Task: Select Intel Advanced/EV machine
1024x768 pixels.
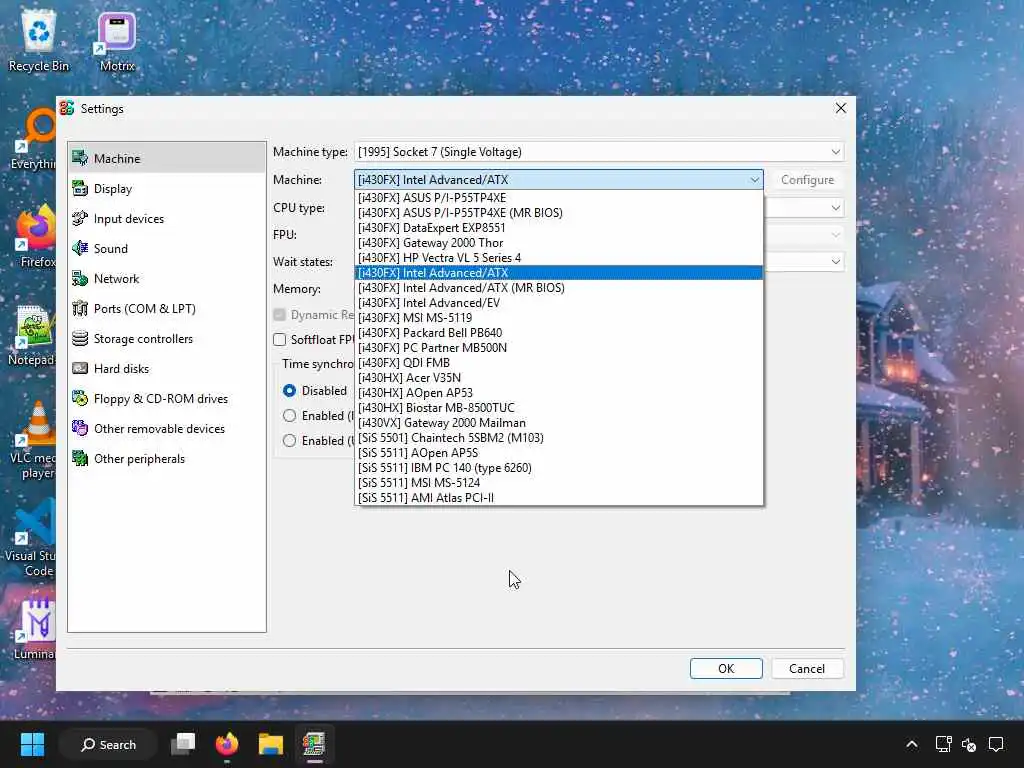Action: (558, 302)
